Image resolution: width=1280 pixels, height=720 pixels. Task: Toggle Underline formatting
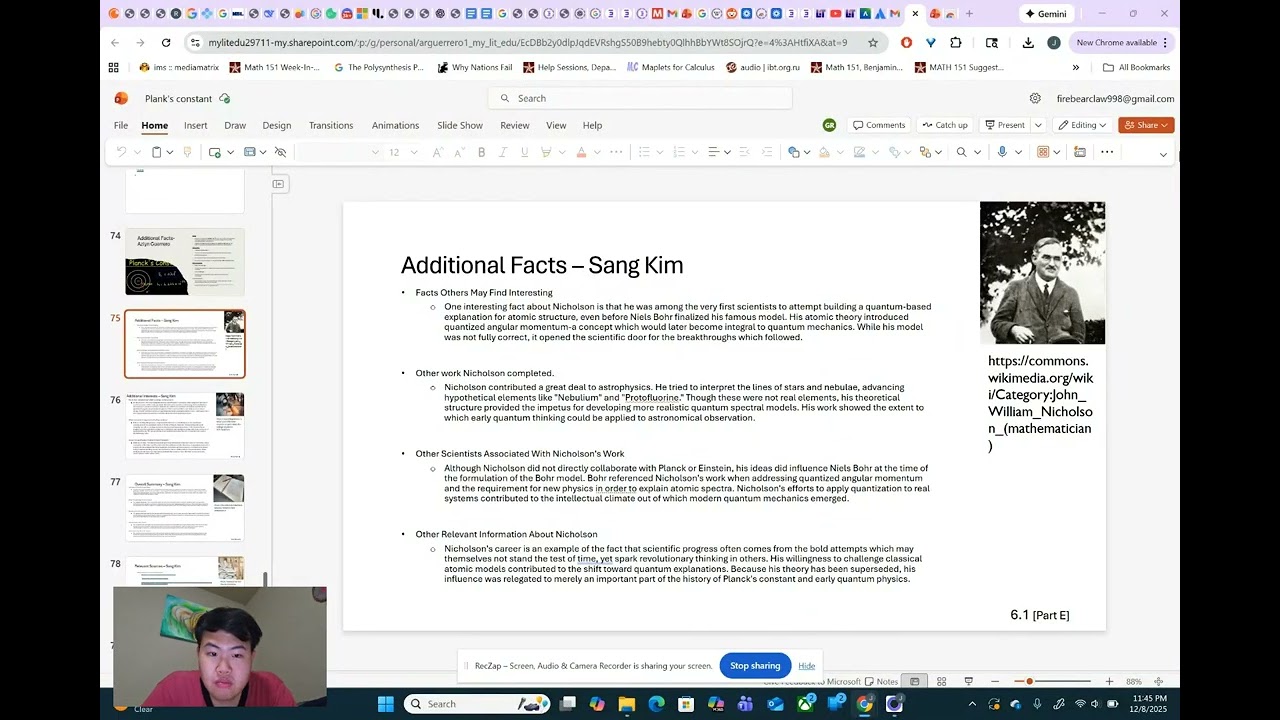pos(524,152)
